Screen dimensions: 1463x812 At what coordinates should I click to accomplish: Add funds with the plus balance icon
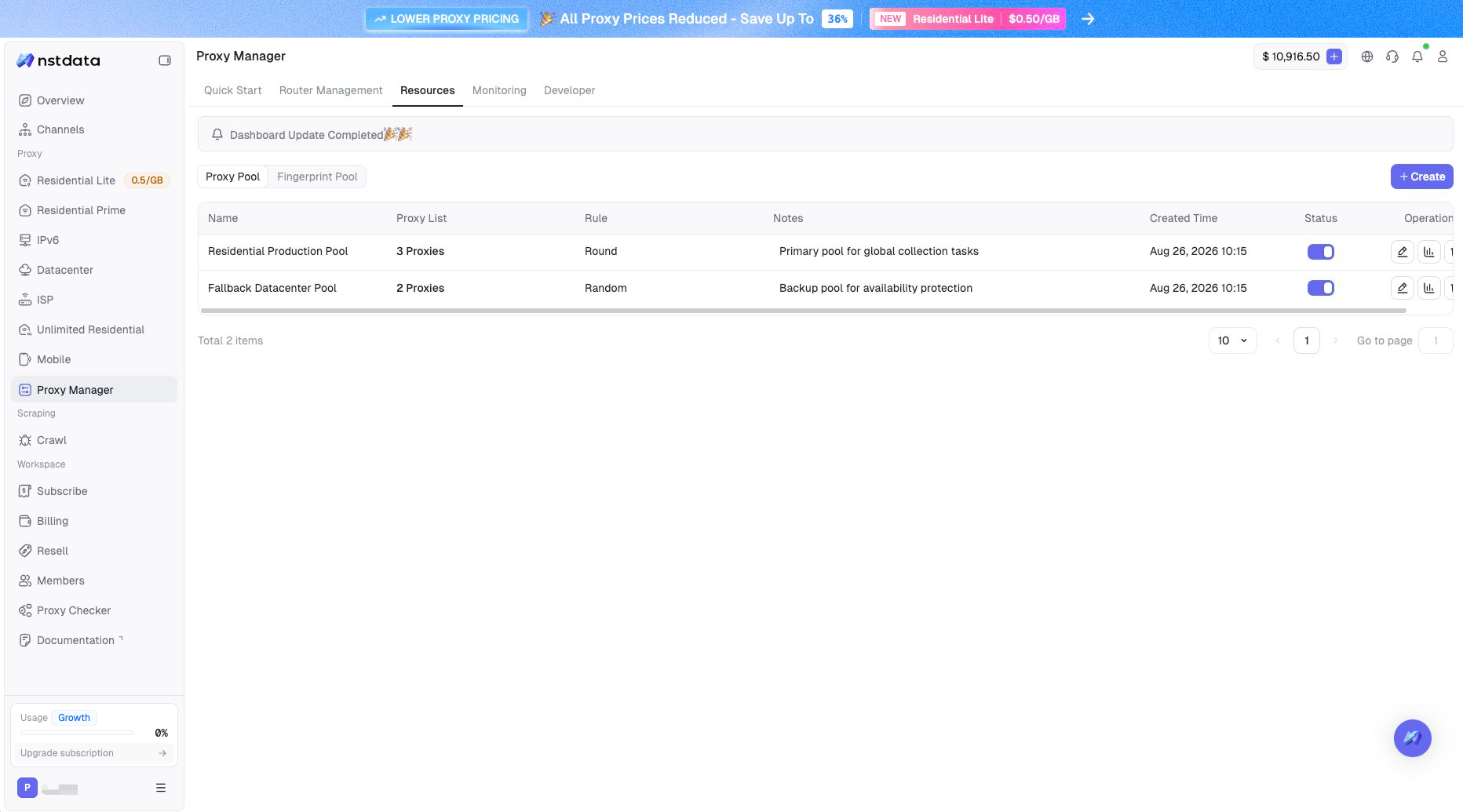pyautogui.click(x=1333, y=56)
